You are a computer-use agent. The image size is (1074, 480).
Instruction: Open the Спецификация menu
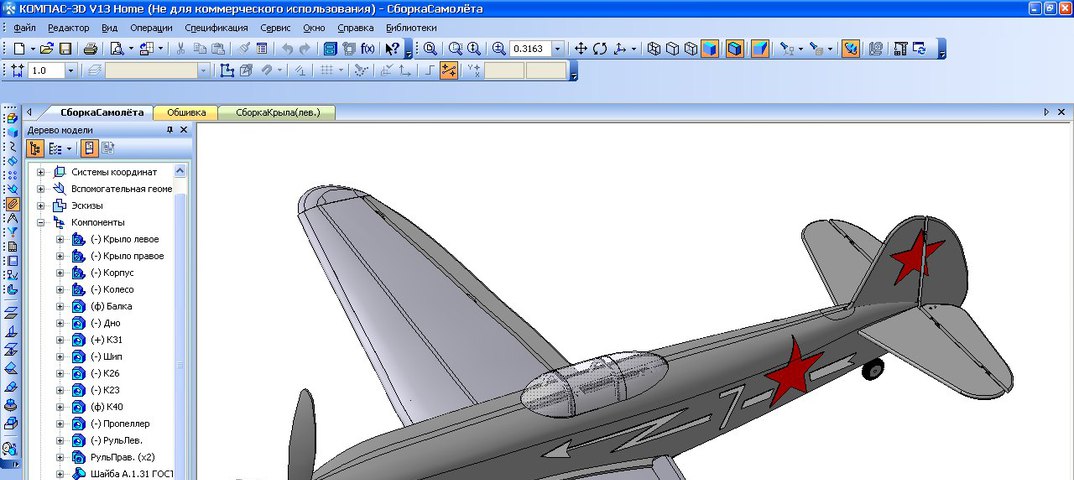click(216, 28)
